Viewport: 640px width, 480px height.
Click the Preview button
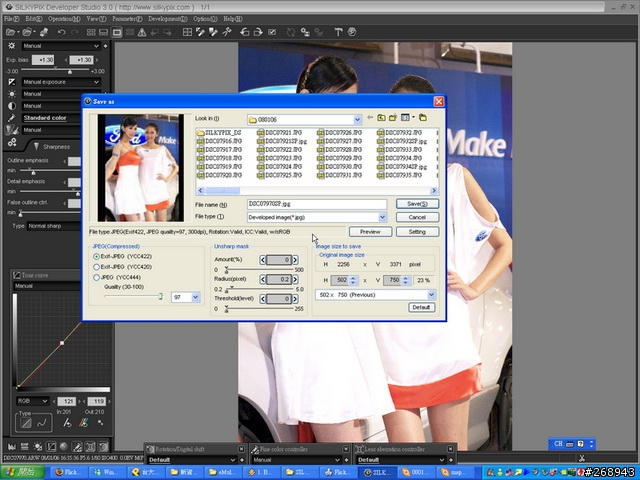tap(370, 232)
